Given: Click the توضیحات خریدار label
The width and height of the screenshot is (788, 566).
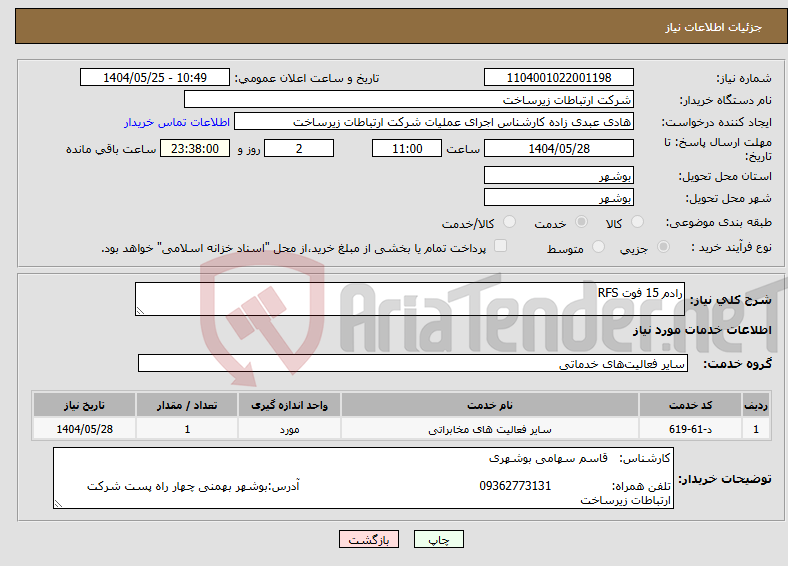Looking at the screenshot, I should pos(725,479).
